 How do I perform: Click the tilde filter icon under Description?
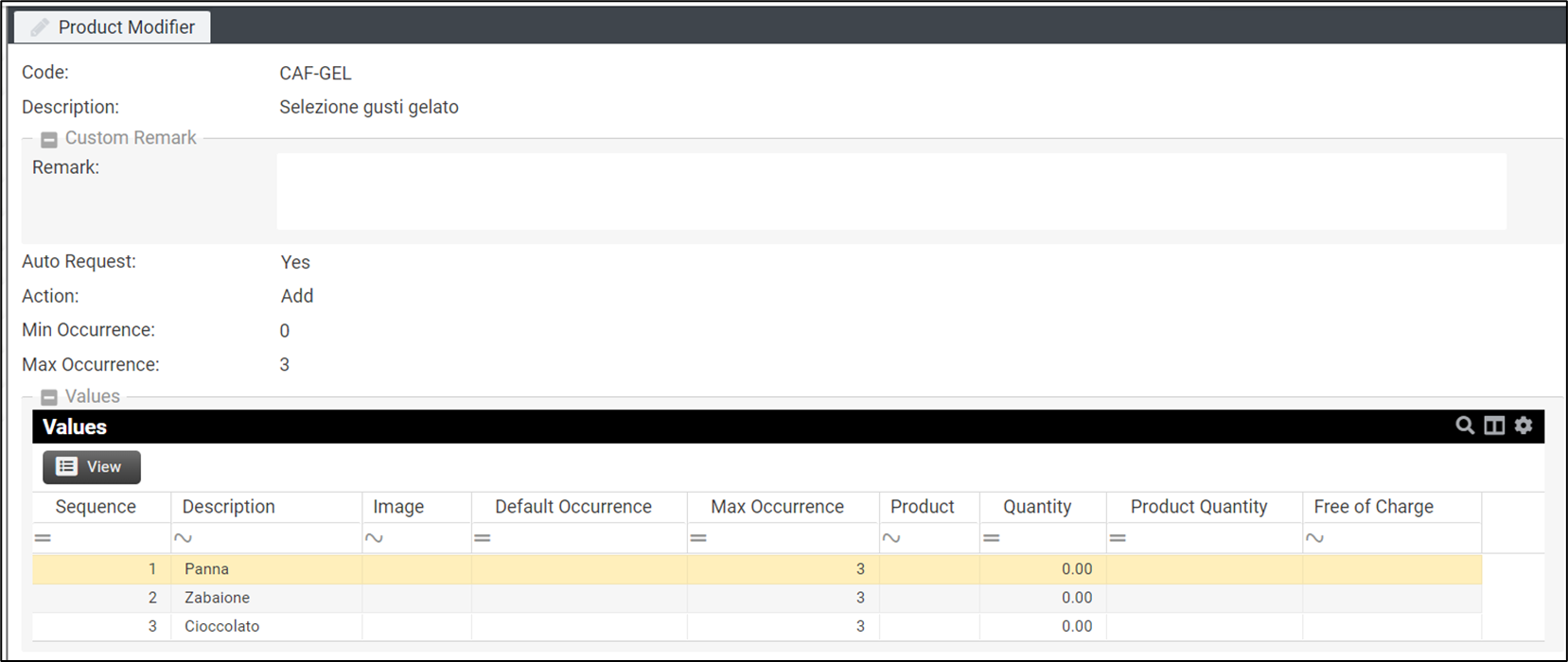tap(183, 538)
